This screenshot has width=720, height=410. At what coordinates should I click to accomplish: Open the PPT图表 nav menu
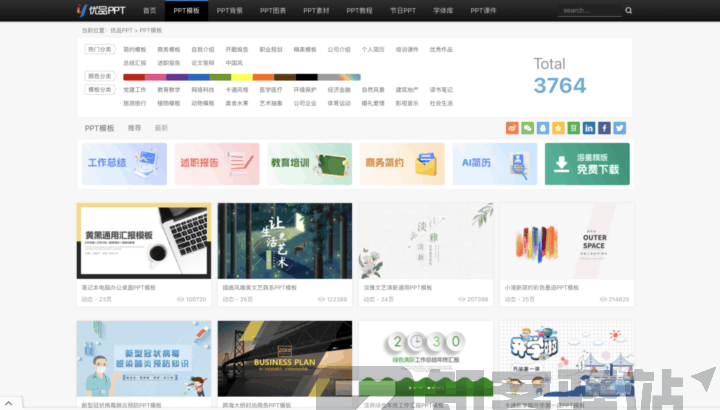pos(273,11)
